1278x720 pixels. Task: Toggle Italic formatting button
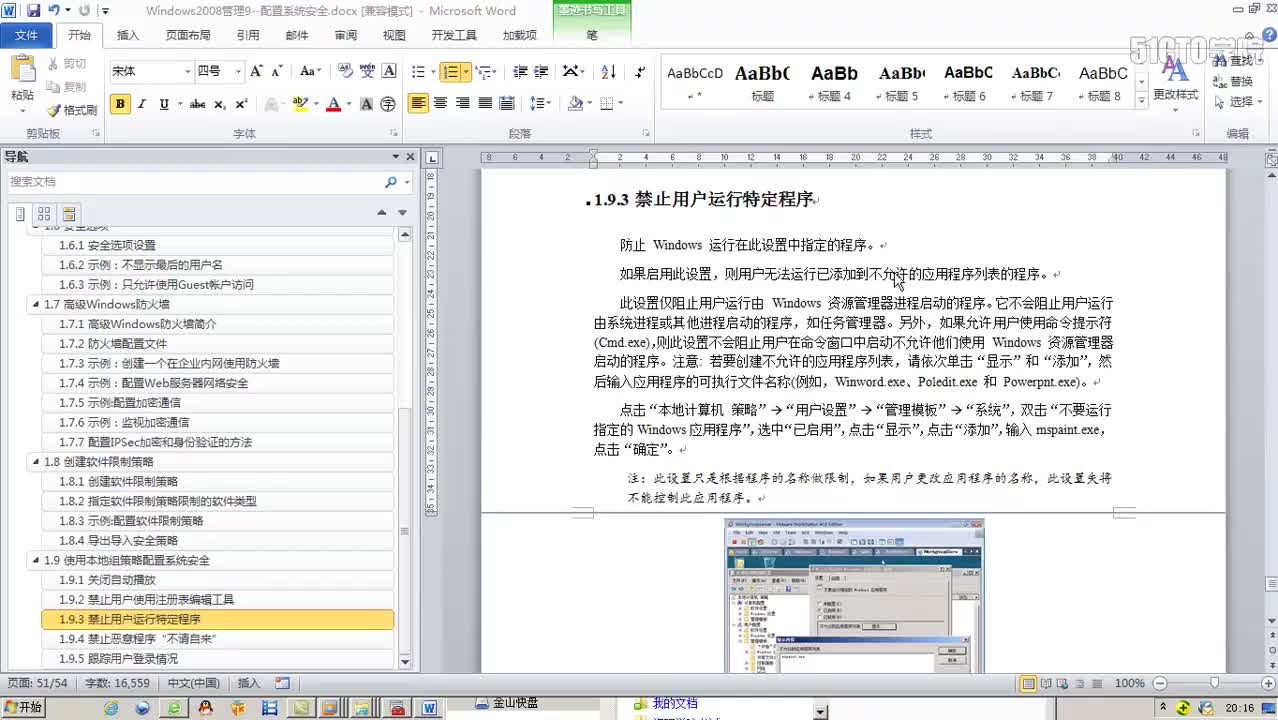coord(142,104)
